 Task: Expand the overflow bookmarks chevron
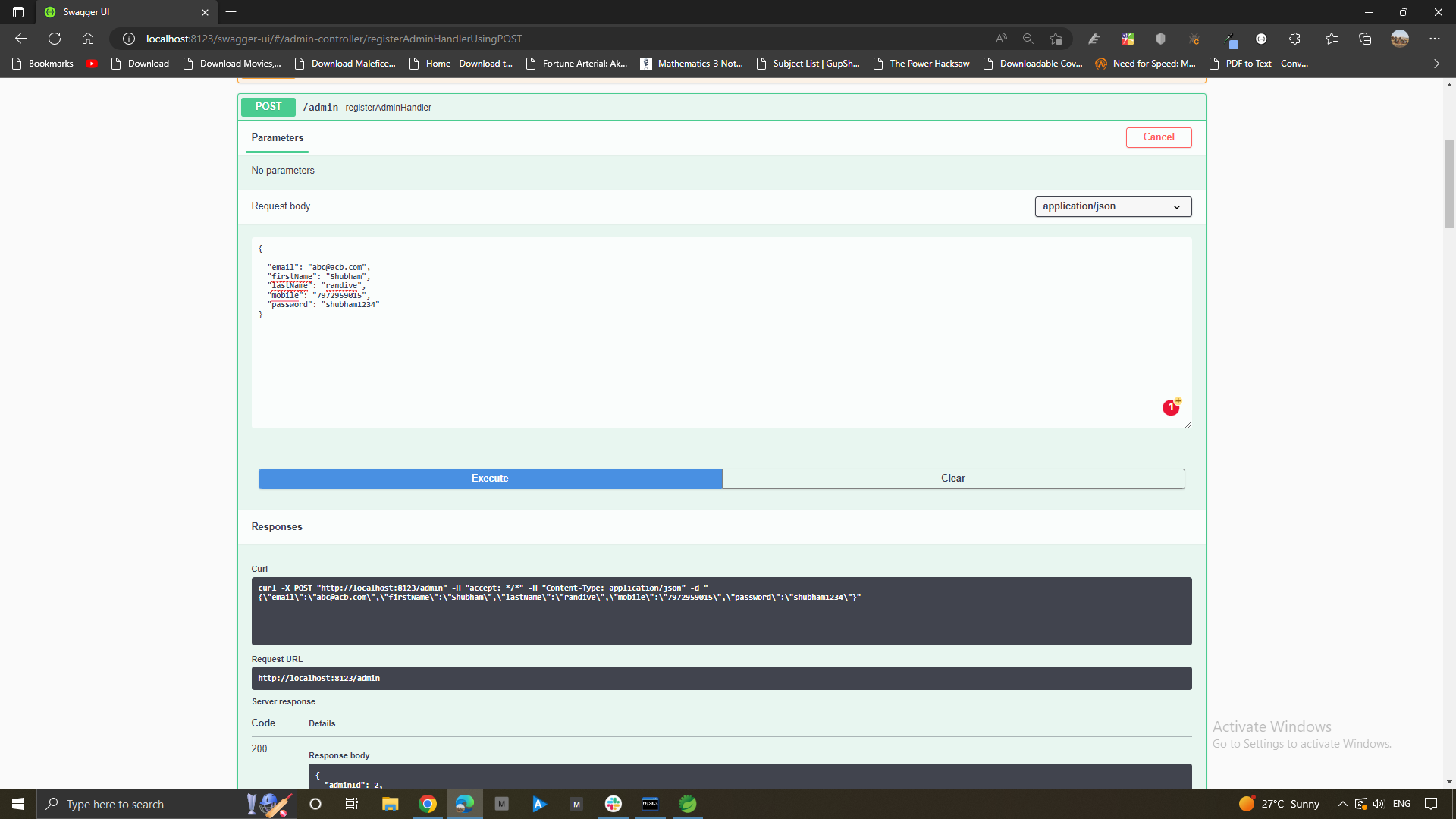[1436, 64]
